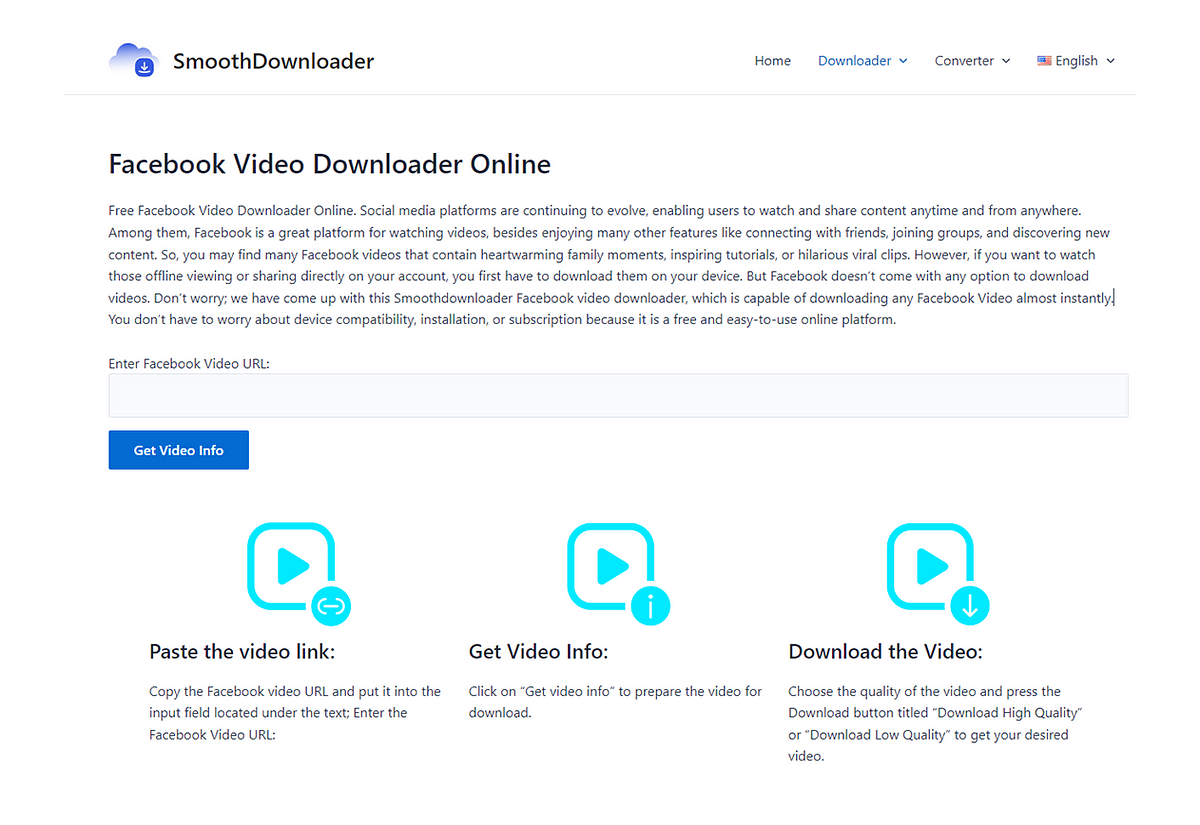Screen dimensions: 1200x825
Task: Expand the English language chevron
Action: (1110, 61)
